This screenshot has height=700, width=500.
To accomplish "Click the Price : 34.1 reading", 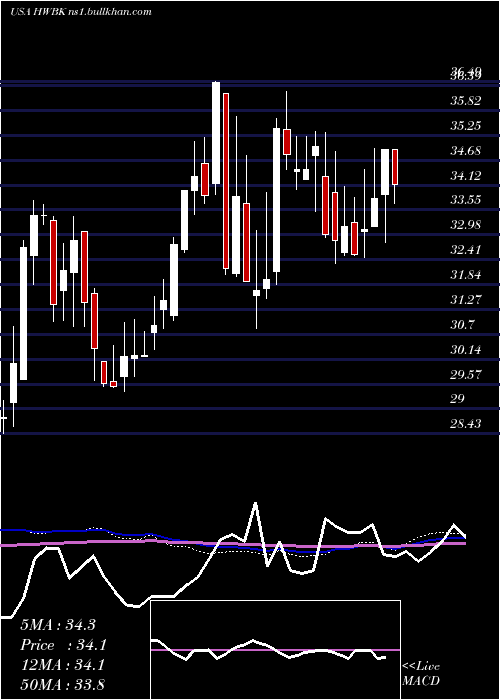I will [63, 645].
